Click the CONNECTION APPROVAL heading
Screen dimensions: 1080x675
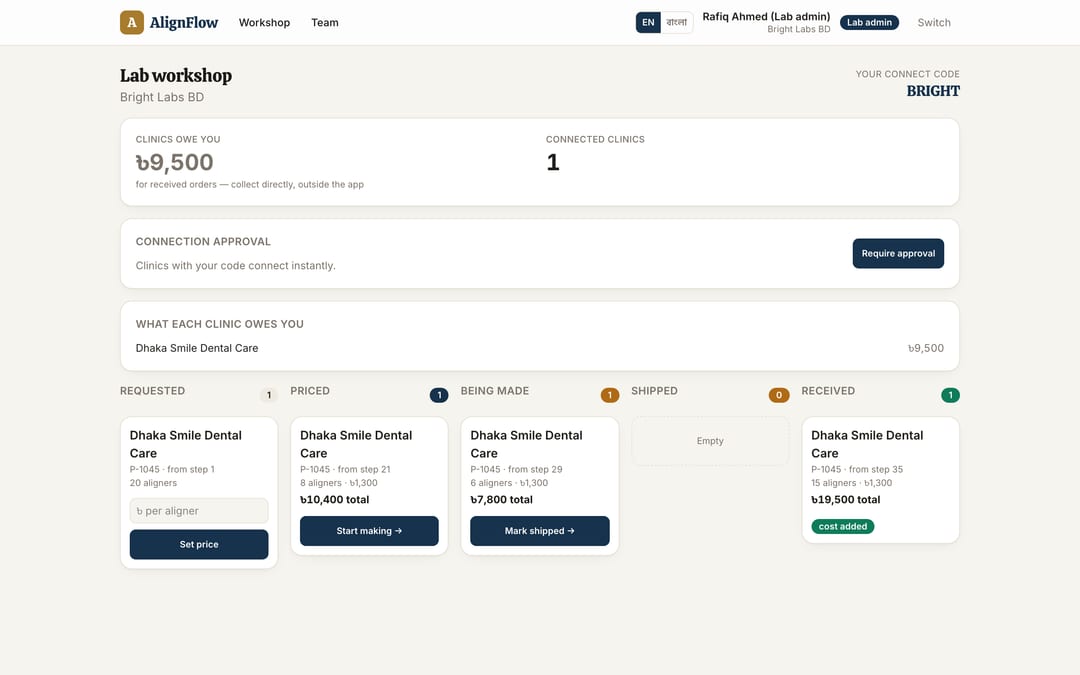pos(203,242)
